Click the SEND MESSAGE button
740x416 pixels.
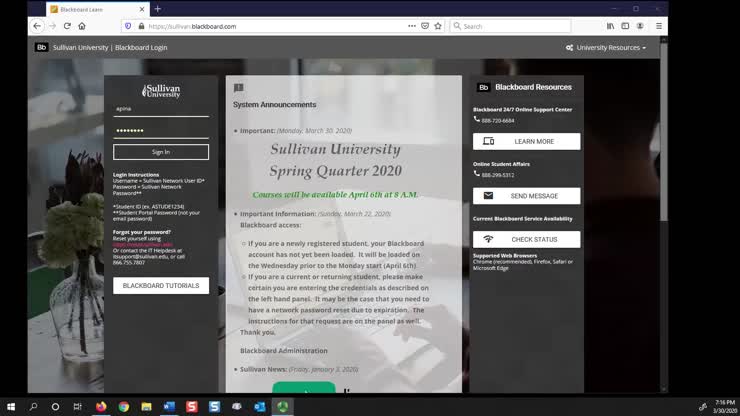point(527,196)
